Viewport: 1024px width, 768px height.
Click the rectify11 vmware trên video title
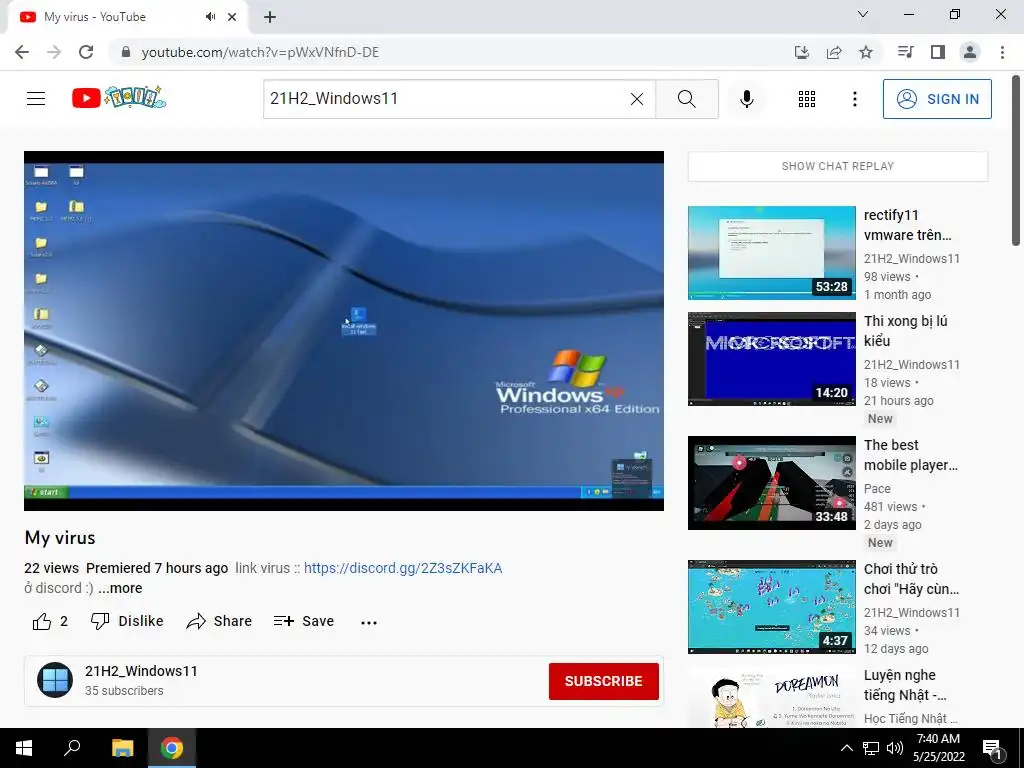coord(907,225)
